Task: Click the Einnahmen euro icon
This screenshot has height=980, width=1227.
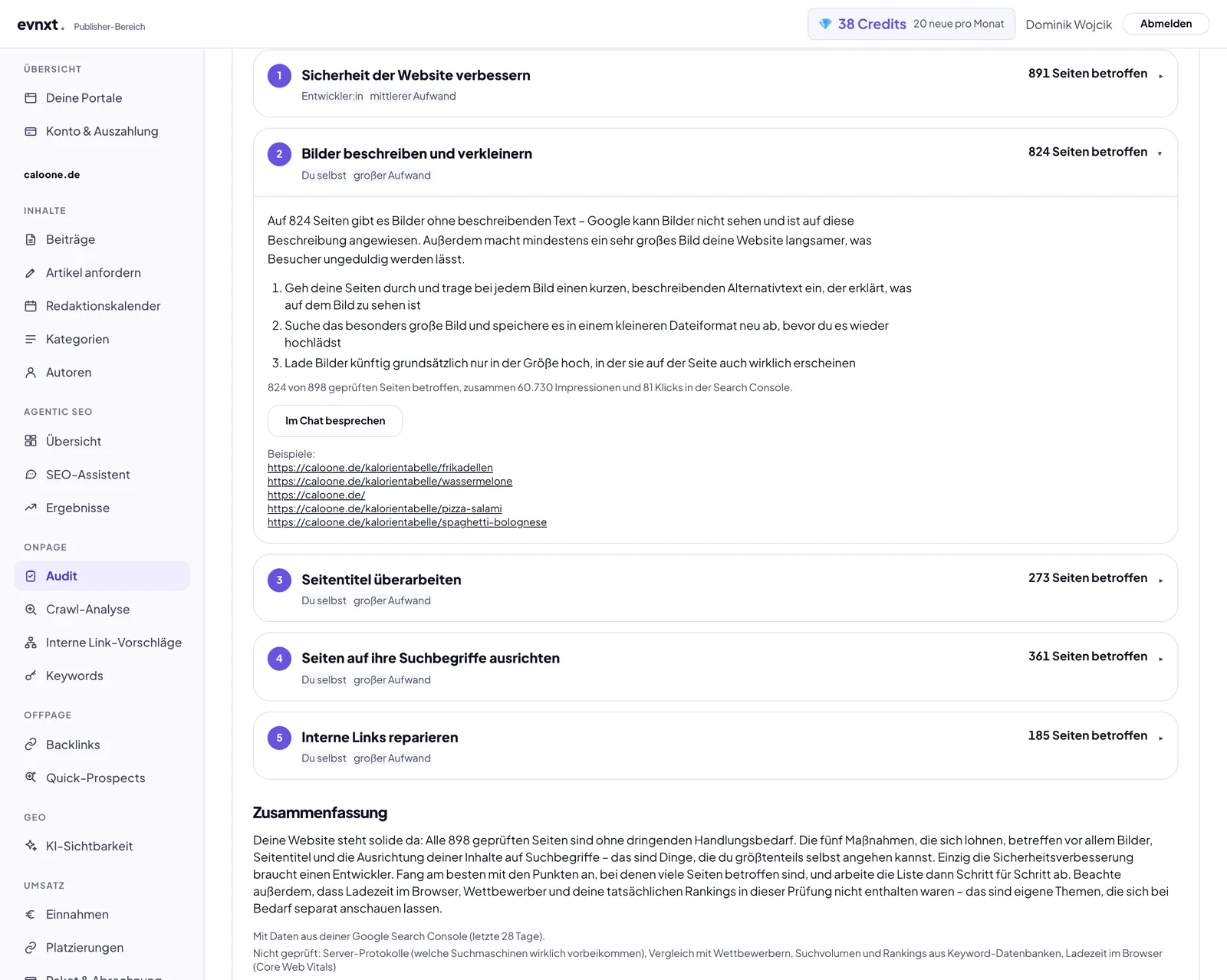Action: click(x=31, y=914)
